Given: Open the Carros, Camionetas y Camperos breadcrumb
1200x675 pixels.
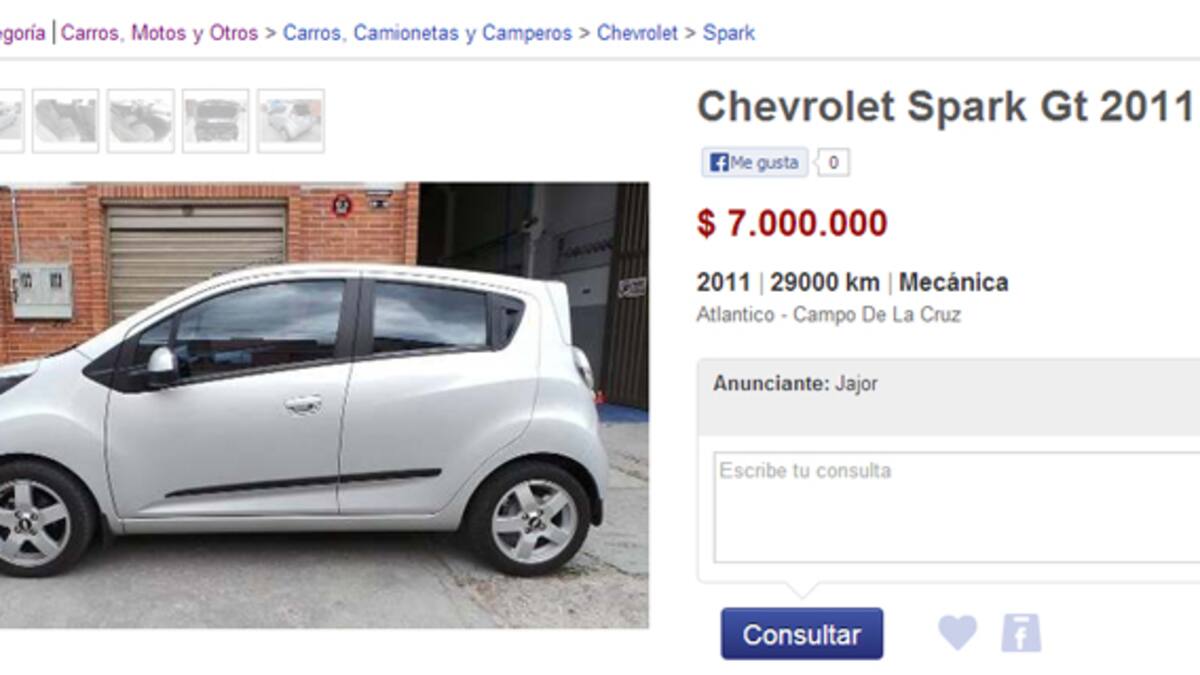Looking at the screenshot, I should 427,33.
